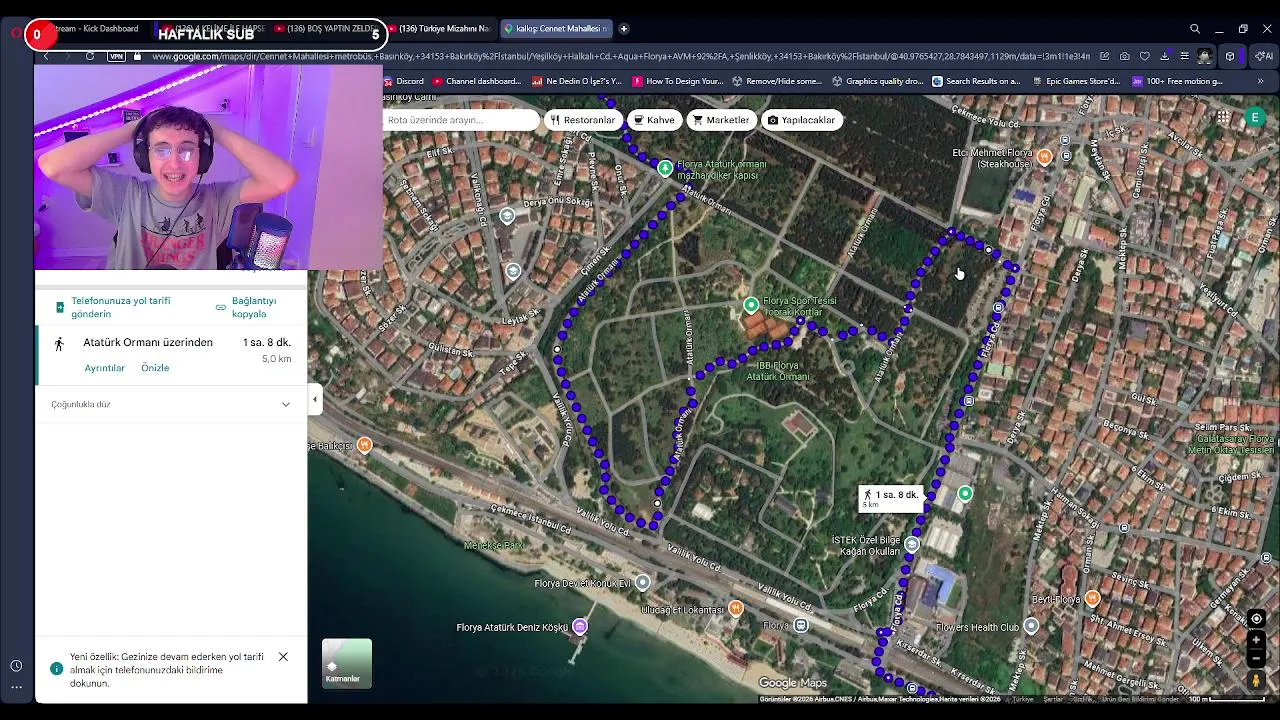This screenshot has height=720, width=1280.
Task: Click the walking icon beside Atatürk Ormanı route
Action: coord(59,344)
